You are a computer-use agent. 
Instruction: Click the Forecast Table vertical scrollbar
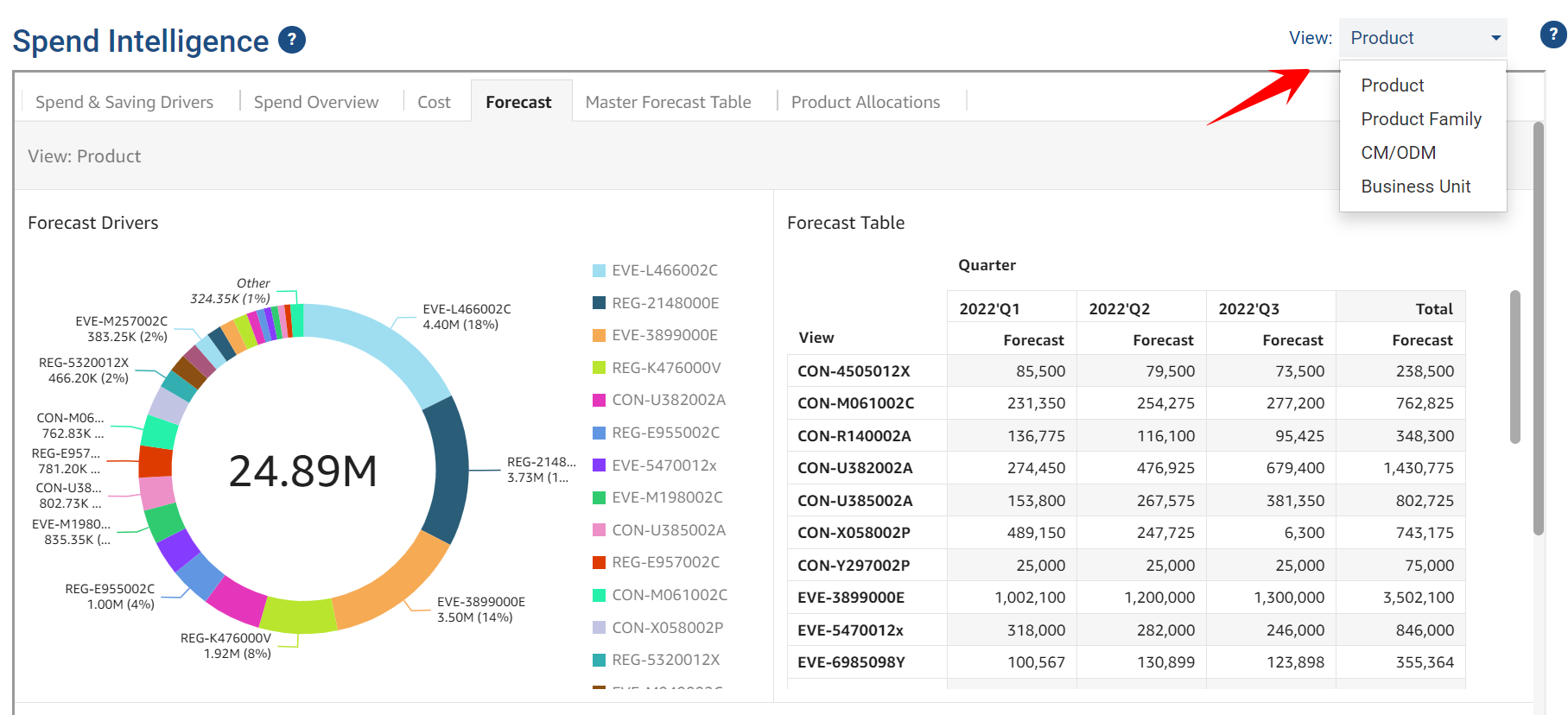click(x=1514, y=367)
